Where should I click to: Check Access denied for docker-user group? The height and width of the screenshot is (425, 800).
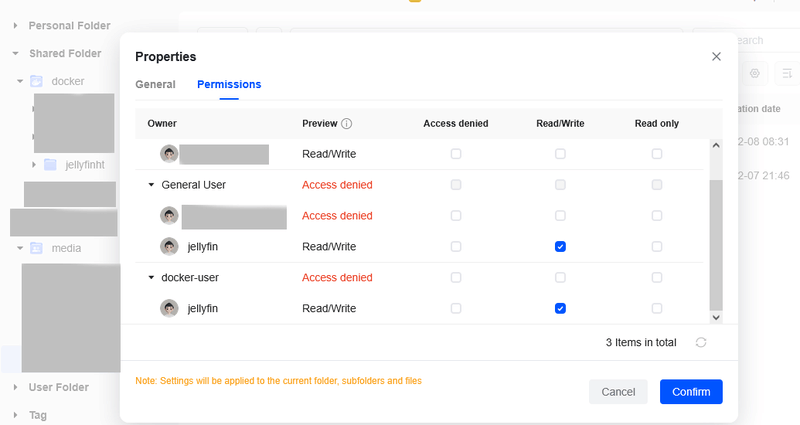(x=456, y=278)
